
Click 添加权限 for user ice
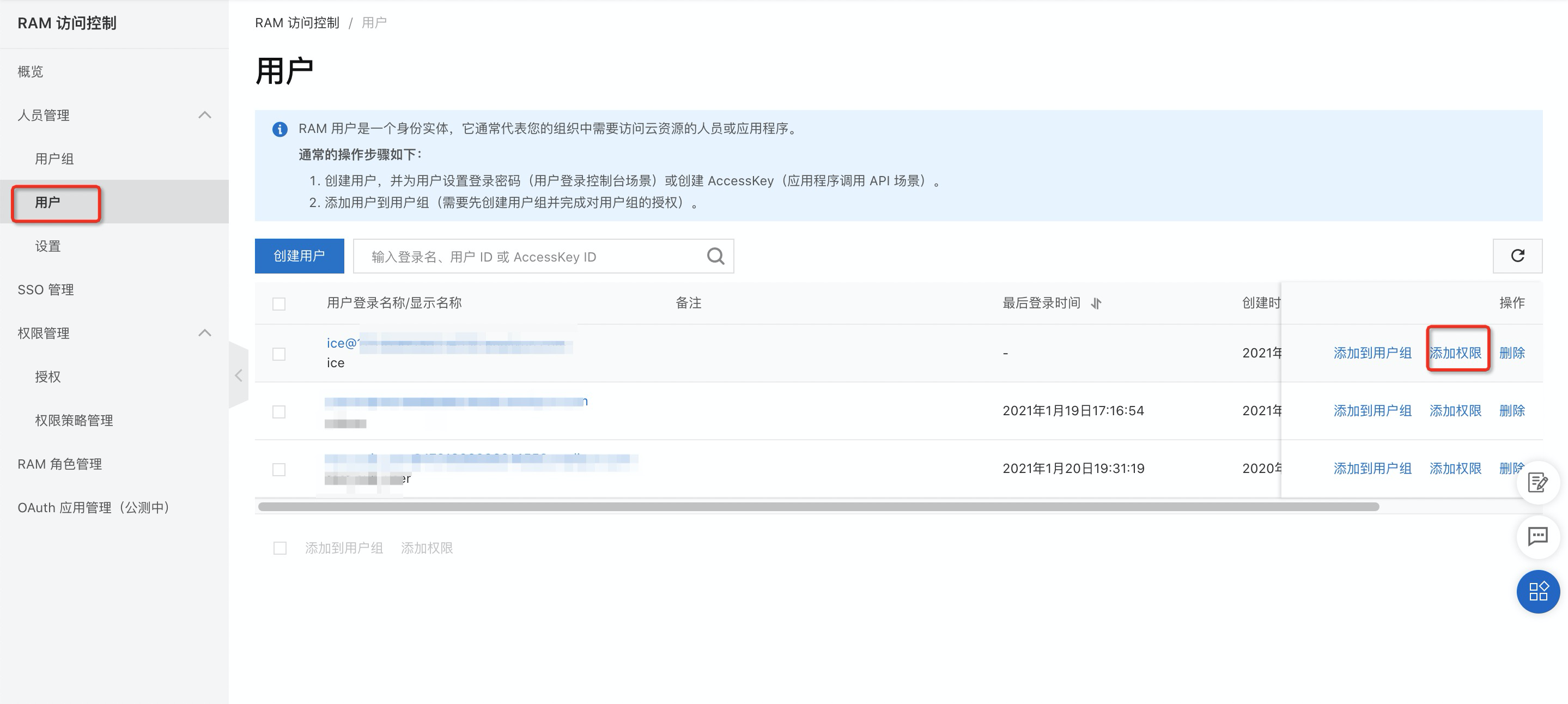pyautogui.click(x=1455, y=353)
